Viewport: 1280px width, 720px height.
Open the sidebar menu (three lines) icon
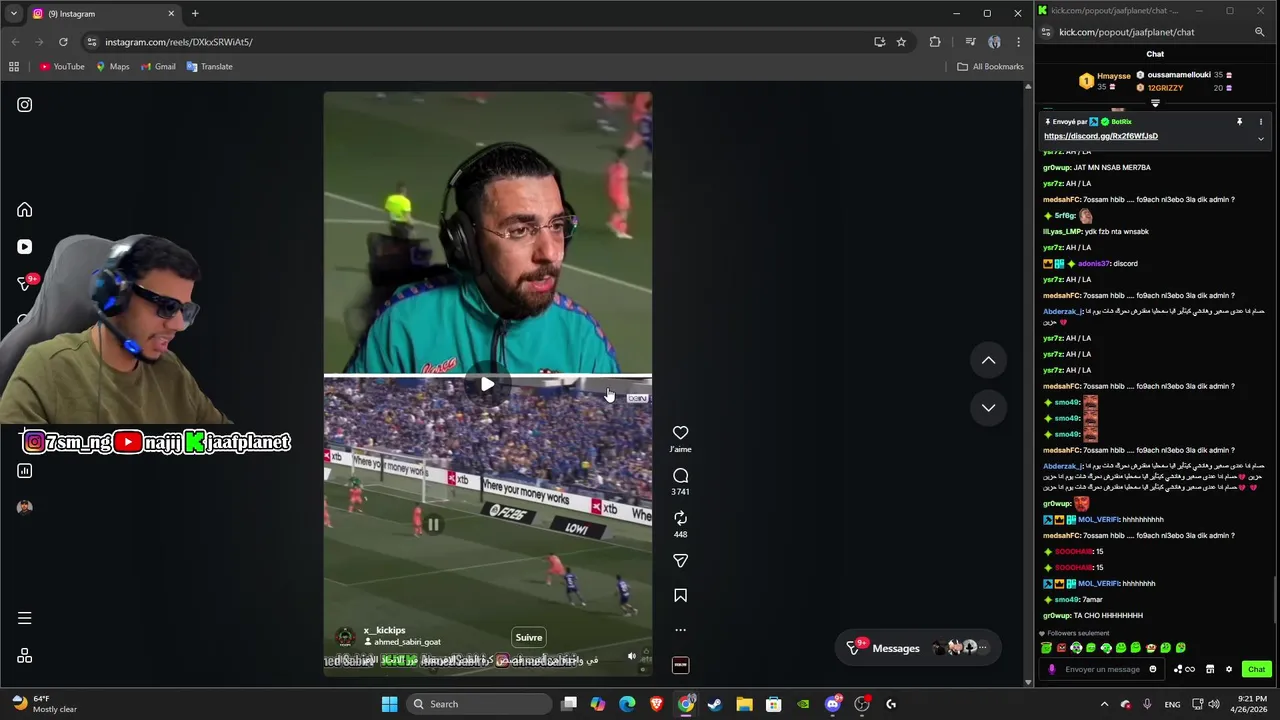(x=24, y=618)
